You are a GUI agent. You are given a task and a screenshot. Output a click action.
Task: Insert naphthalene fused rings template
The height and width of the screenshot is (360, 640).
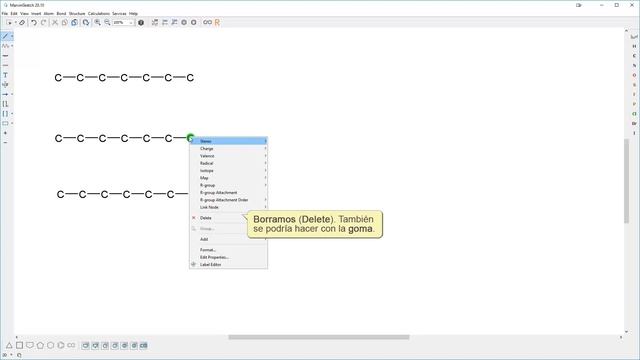coord(71,345)
